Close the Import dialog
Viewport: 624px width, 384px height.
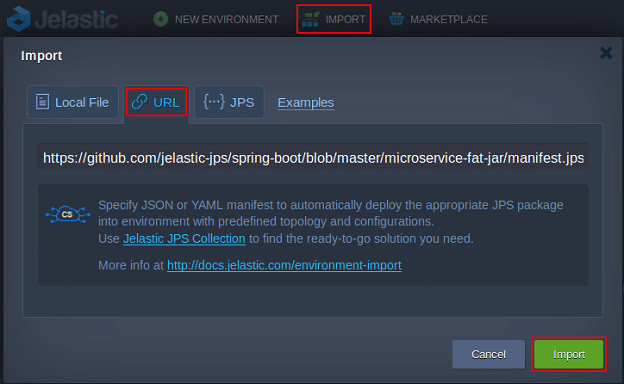pos(606,53)
